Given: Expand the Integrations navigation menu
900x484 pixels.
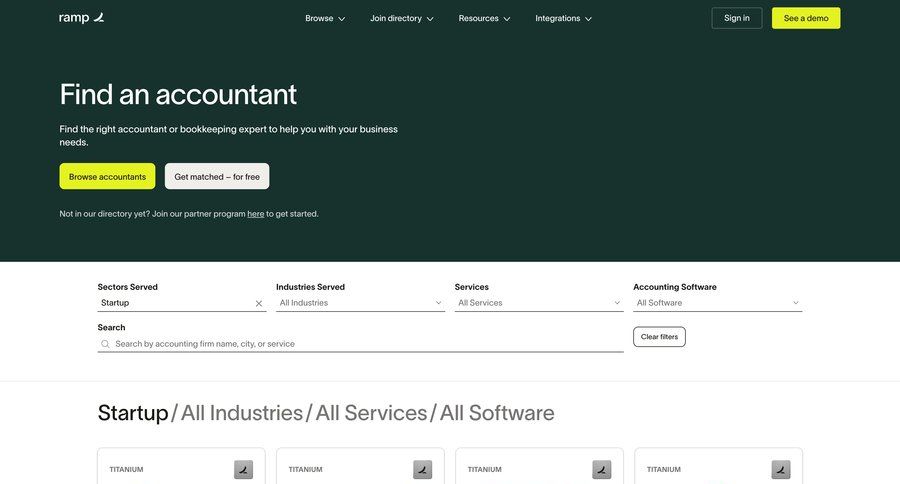Looking at the screenshot, I should (x=563, y=18).
